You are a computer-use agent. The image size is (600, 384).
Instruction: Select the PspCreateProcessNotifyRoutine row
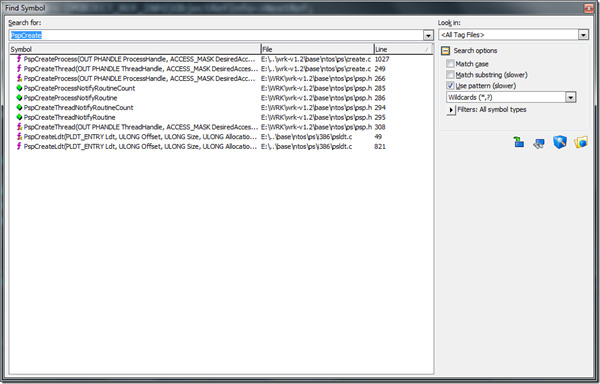tap(221, 98)
